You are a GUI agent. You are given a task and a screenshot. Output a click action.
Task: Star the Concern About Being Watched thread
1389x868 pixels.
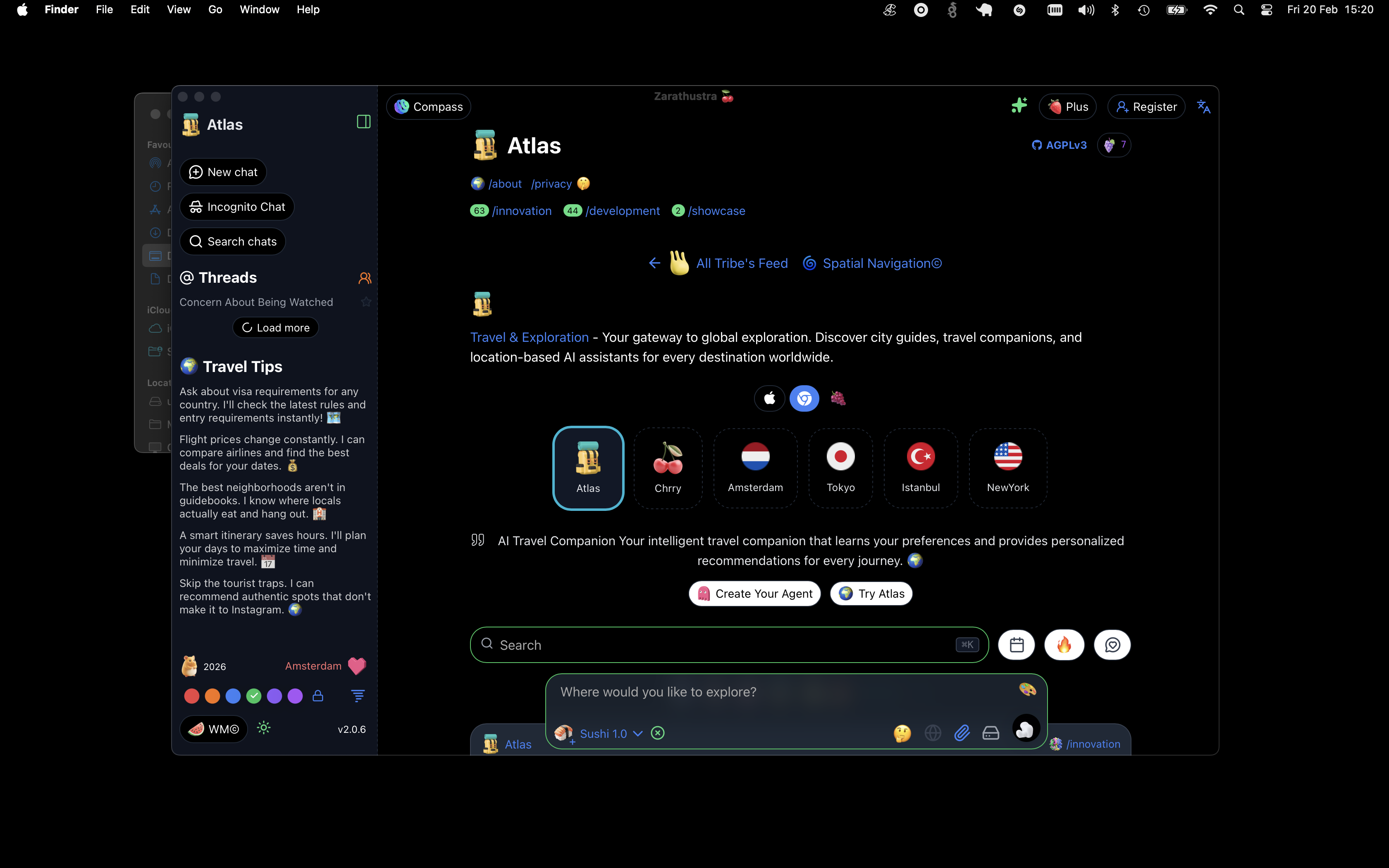click(366, 302)
